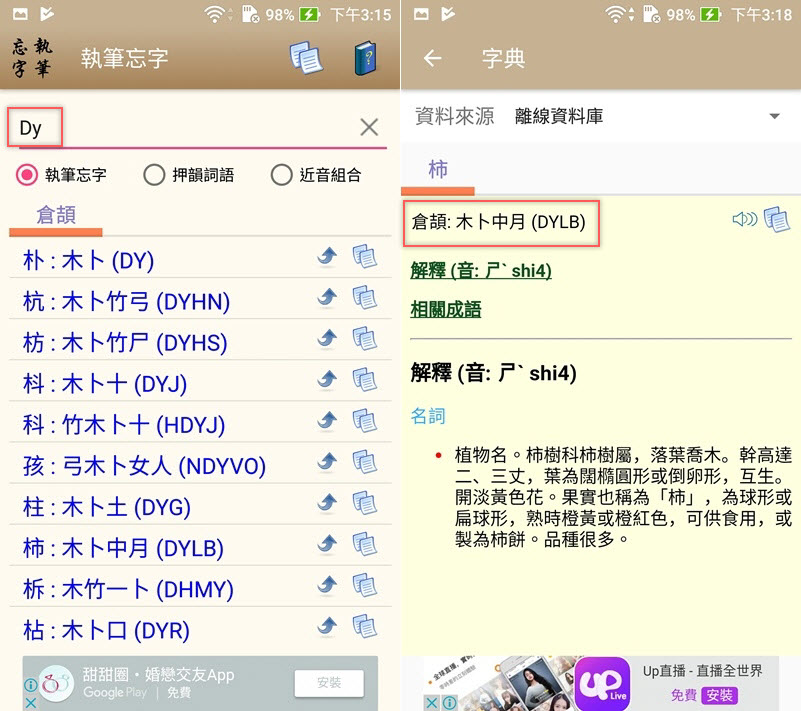Follow the 相關成語 link
The image size is (801, 711).
[445, 310]
